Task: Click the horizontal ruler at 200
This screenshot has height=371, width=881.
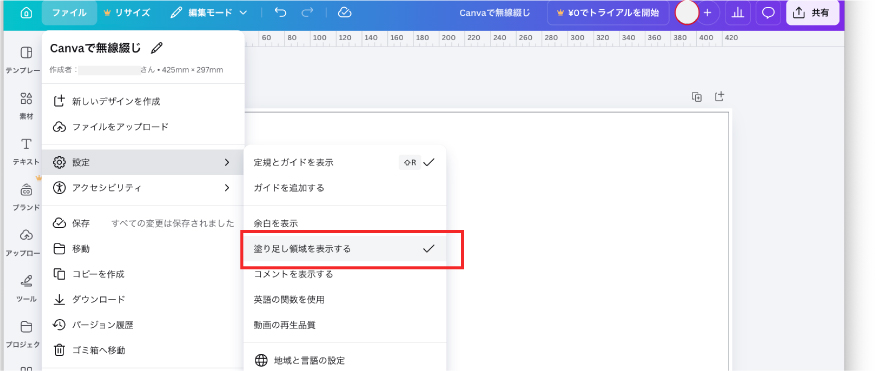Action: point(448,38)
